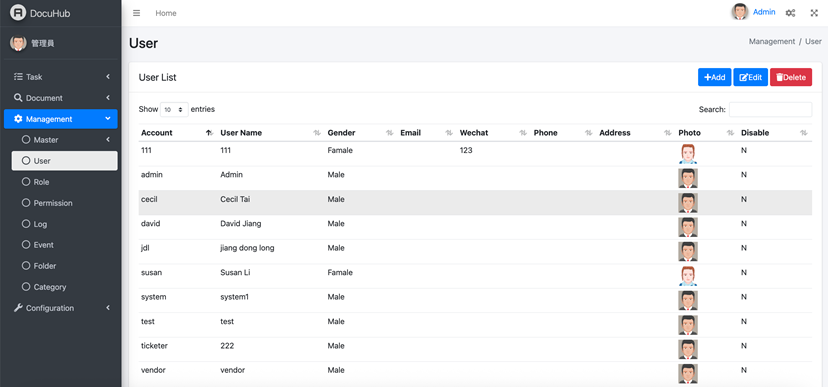Click the Management gear icon

click(x=18, y=119)
